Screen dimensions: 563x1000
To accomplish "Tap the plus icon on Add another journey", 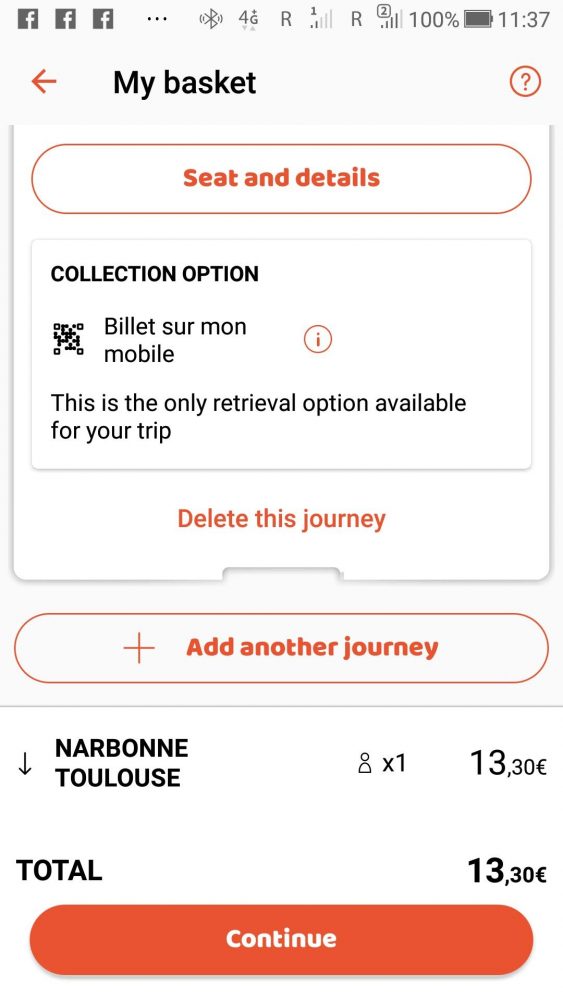I will pyautogui.click(x=139, y=648).
